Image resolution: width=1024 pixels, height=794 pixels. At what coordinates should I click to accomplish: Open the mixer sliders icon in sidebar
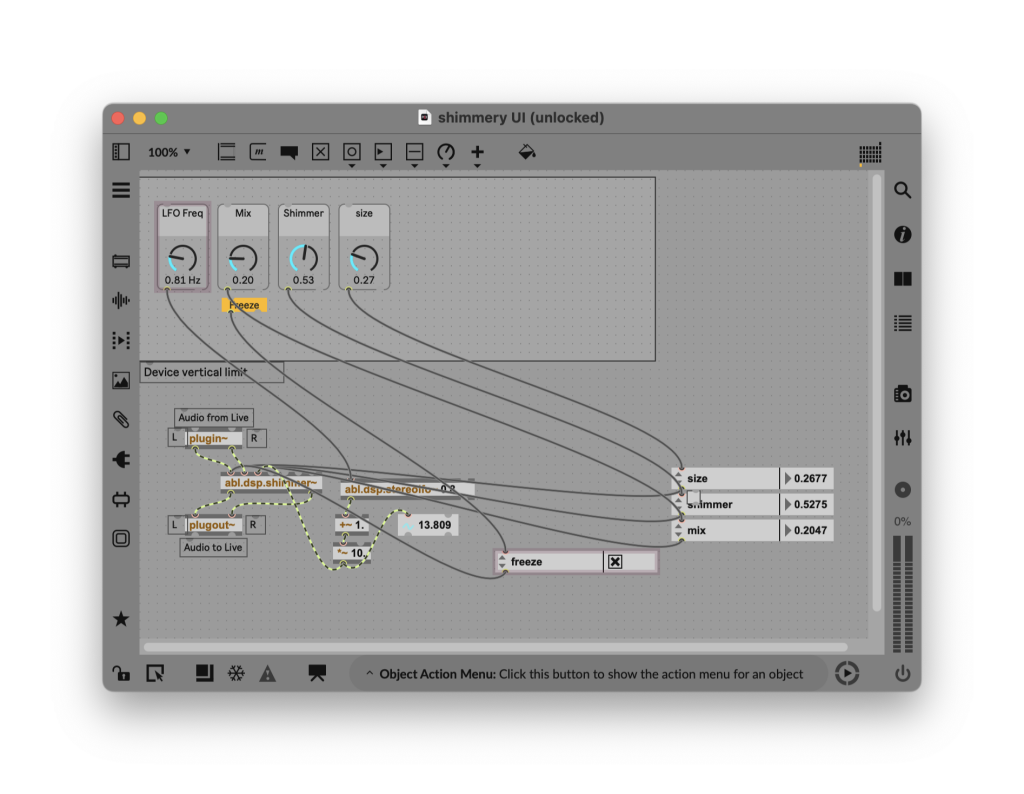[x=902, y=438]
